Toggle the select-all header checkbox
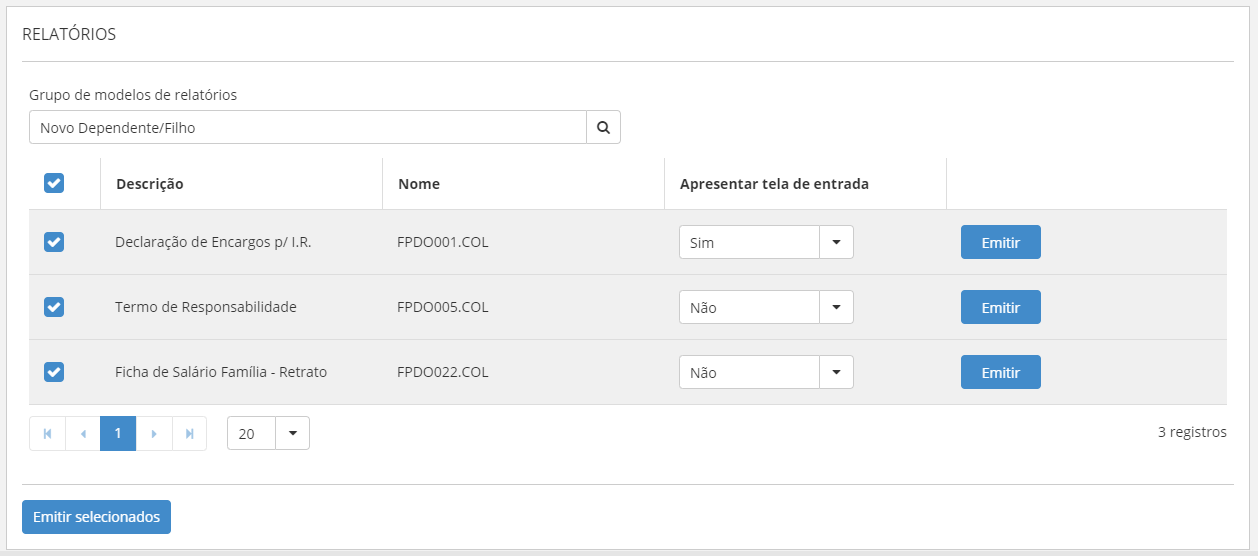1258x556 pixels. click(54, 183)
